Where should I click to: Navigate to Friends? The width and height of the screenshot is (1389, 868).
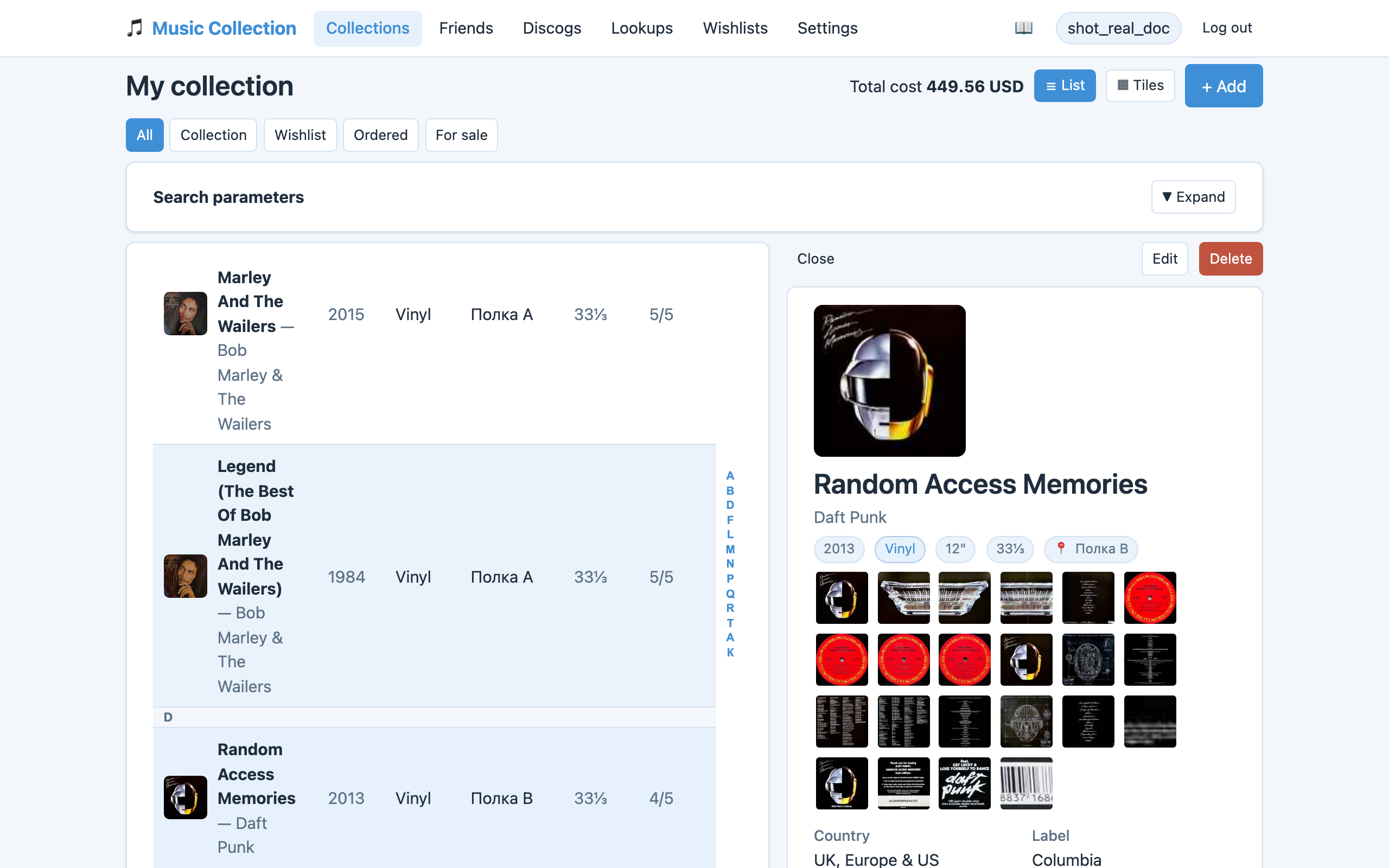click(466, 28)
